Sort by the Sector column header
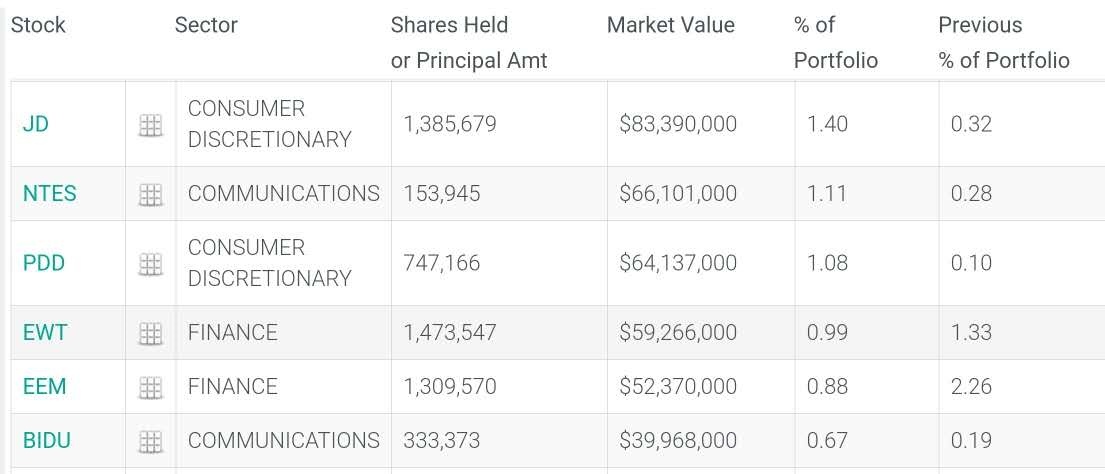1105x474 pixels. 206,26
